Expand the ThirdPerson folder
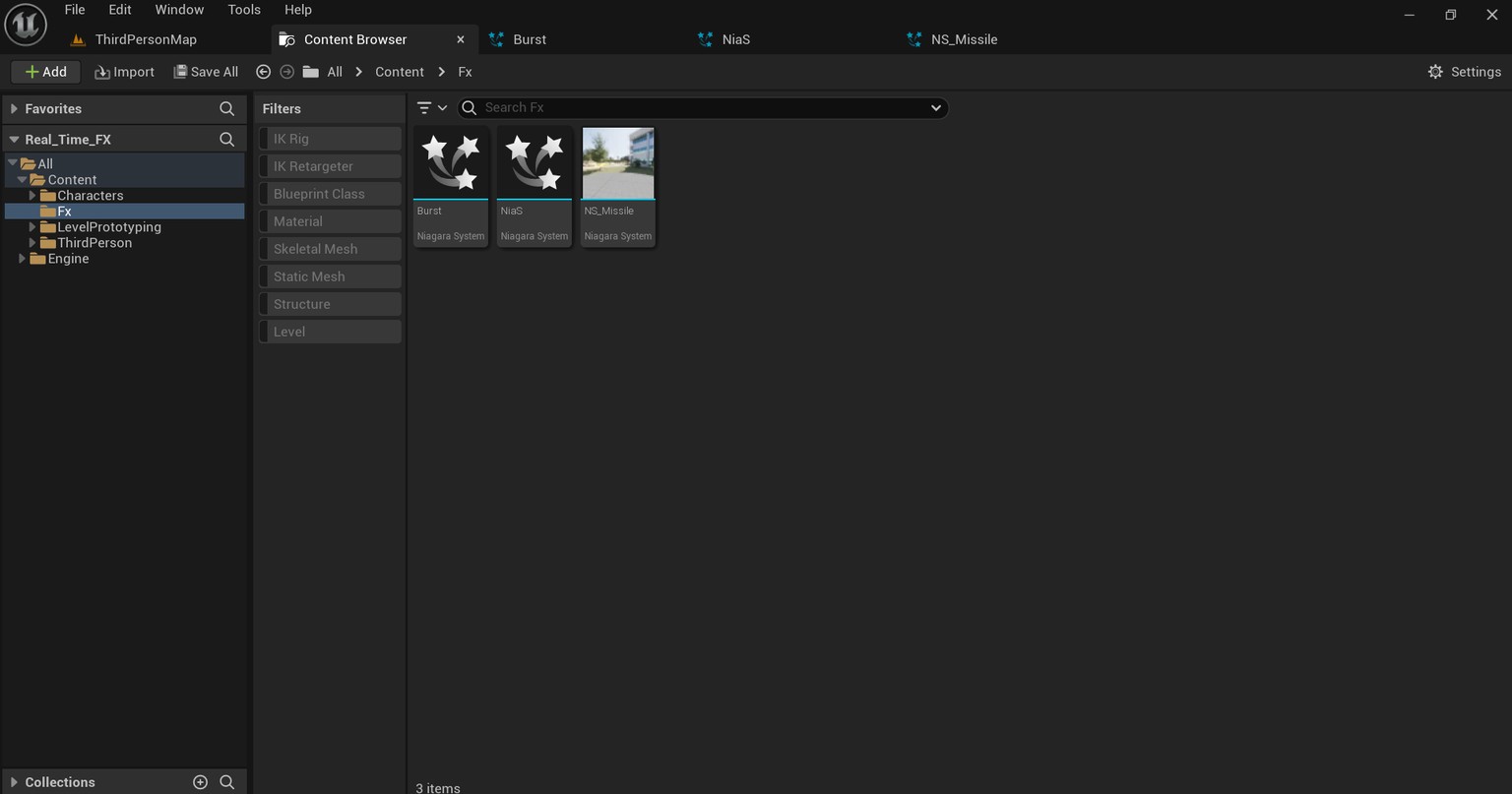This screenshot has width=1512, height=794. (32, 242)
